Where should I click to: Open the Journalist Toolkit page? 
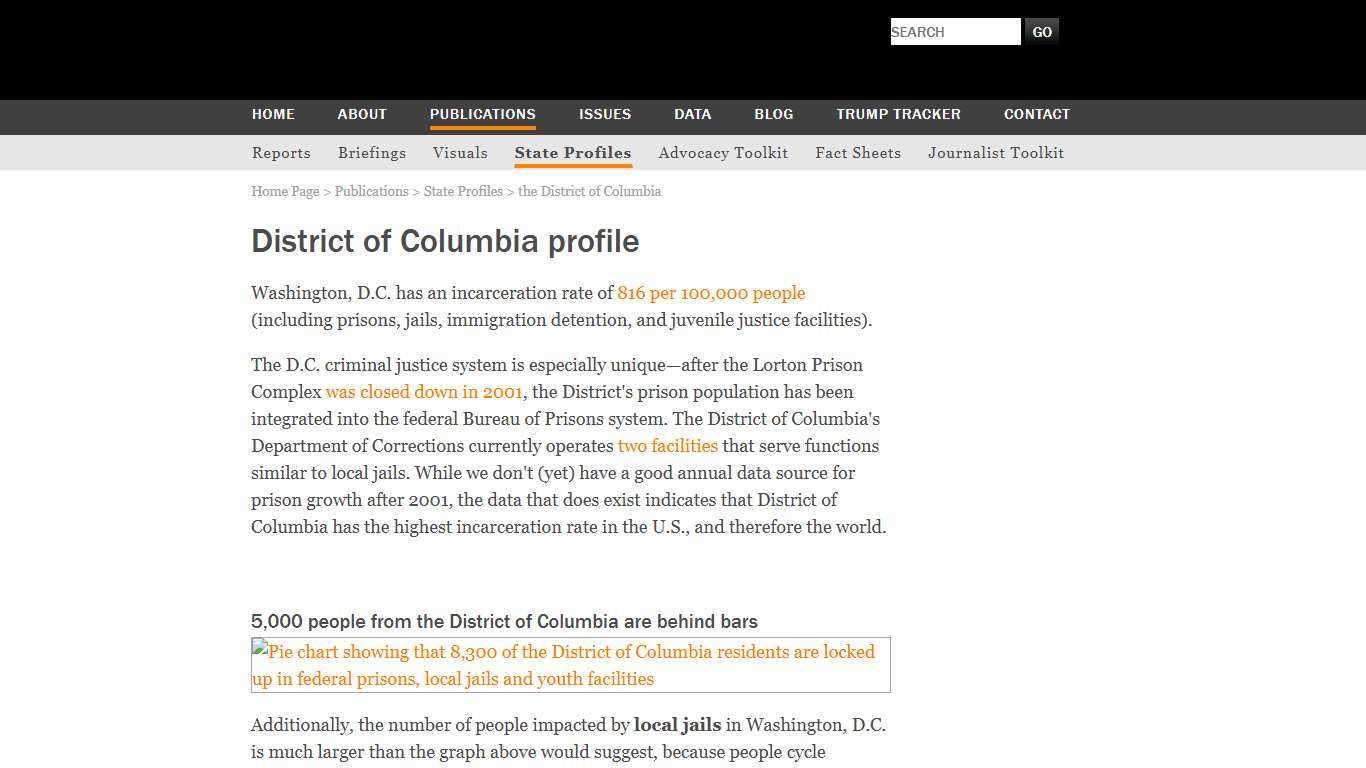click(x=996, y=152)
